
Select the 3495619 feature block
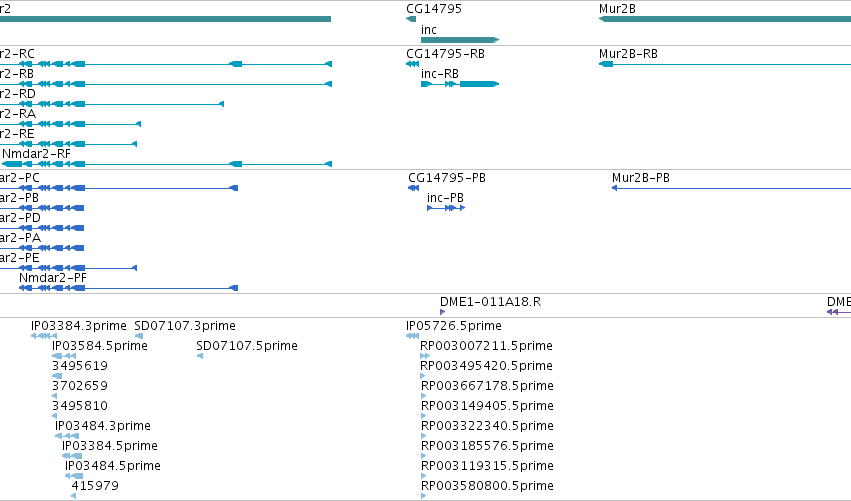pos(57,376)
